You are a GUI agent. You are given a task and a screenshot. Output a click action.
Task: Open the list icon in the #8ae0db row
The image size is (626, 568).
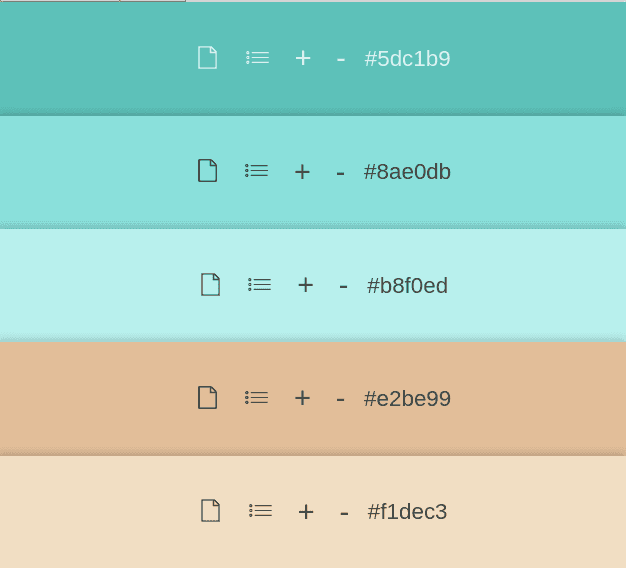[x=257, y=171]
